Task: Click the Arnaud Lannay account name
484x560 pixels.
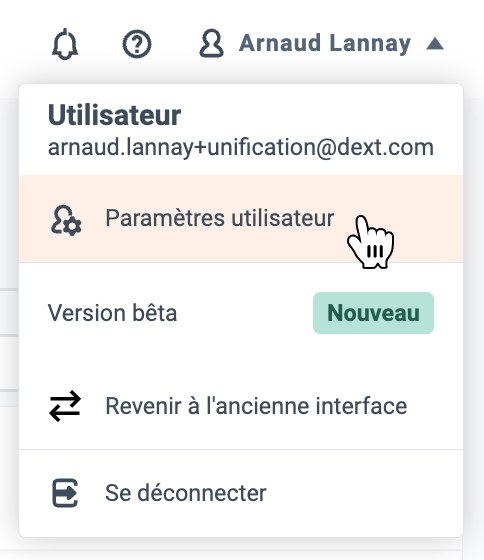Action: (325, 44)
